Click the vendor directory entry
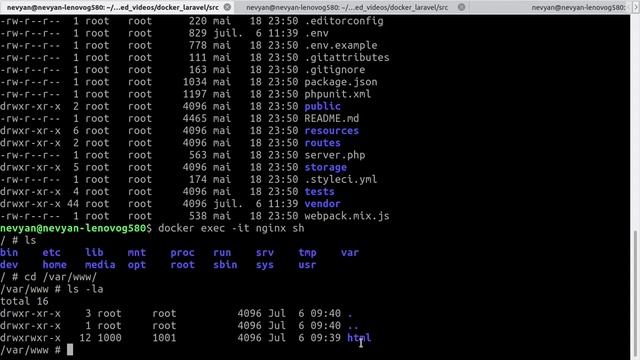 coord(322,204)
